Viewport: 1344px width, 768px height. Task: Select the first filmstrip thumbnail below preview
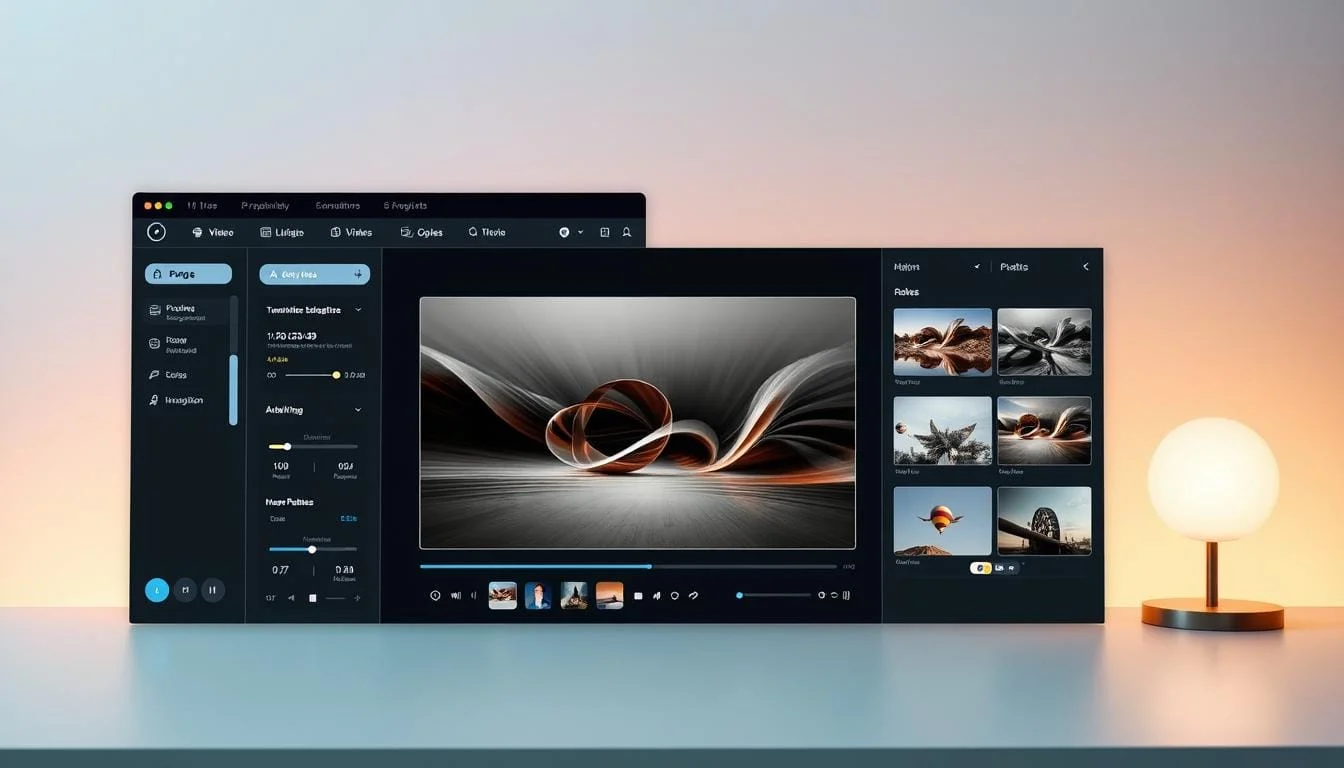pos(502,595)
